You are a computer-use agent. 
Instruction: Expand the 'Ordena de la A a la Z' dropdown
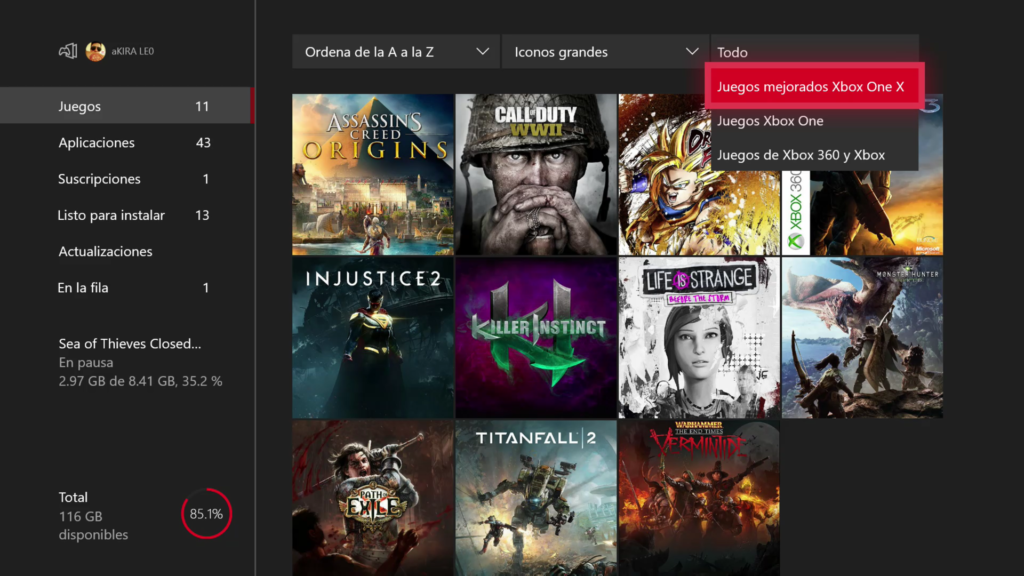396,52
